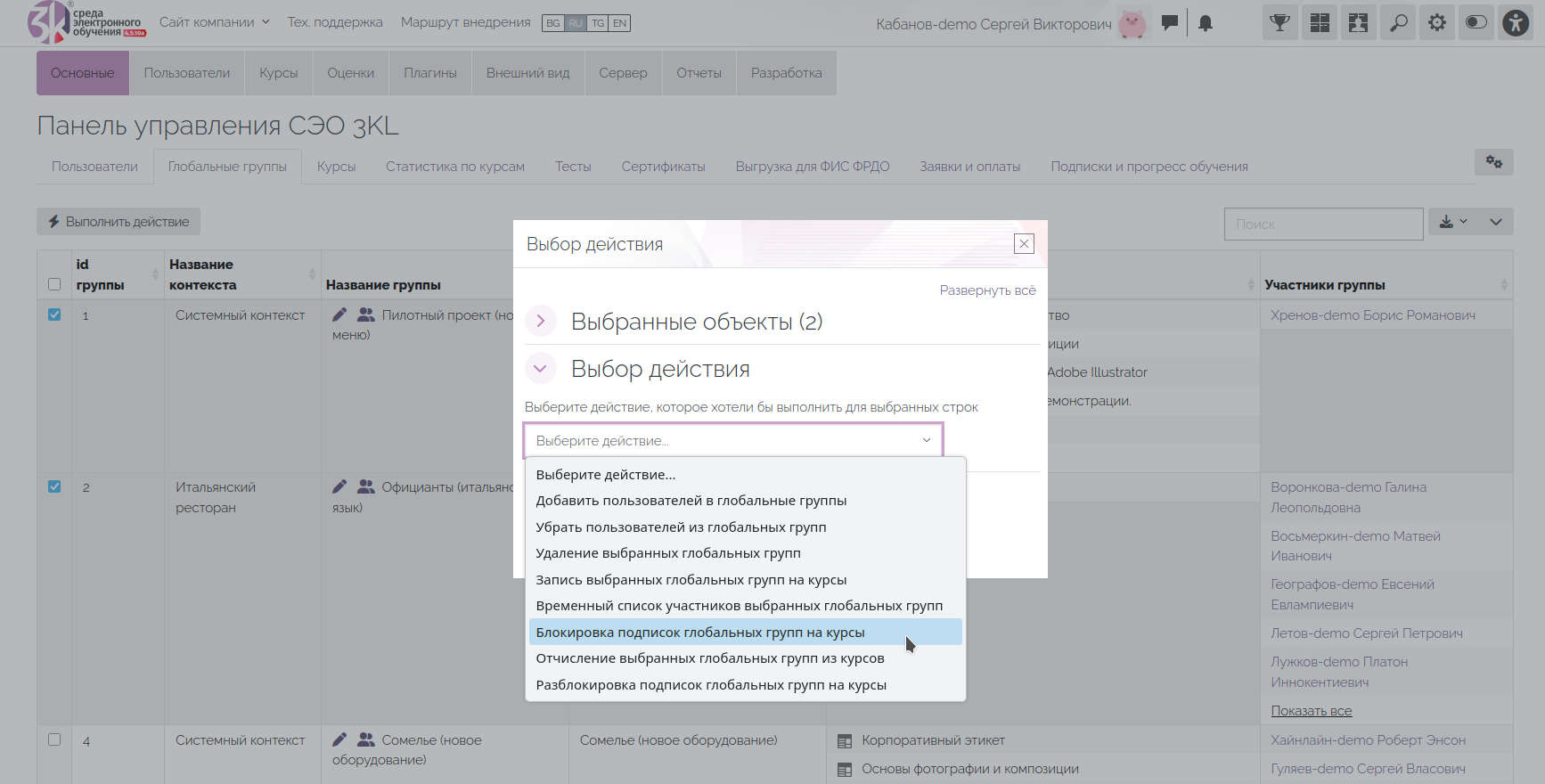
Task: Switch to the Сертификаты tab
Action: (x=663, y=167)
